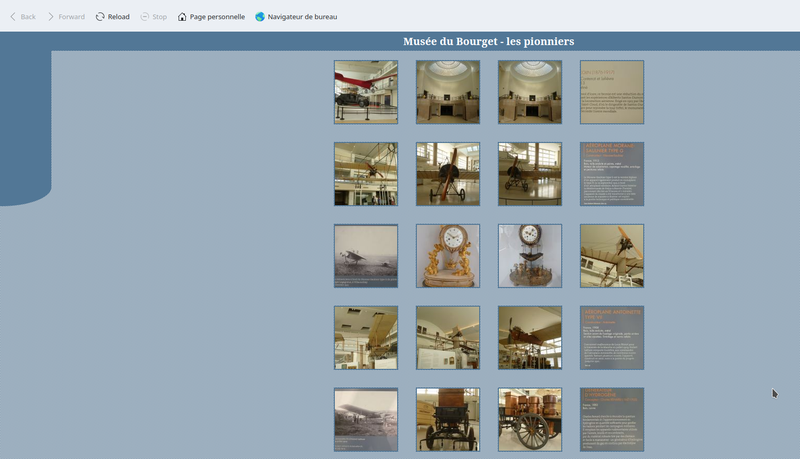Open the wagon with copper barrels photo

(530, 419)
